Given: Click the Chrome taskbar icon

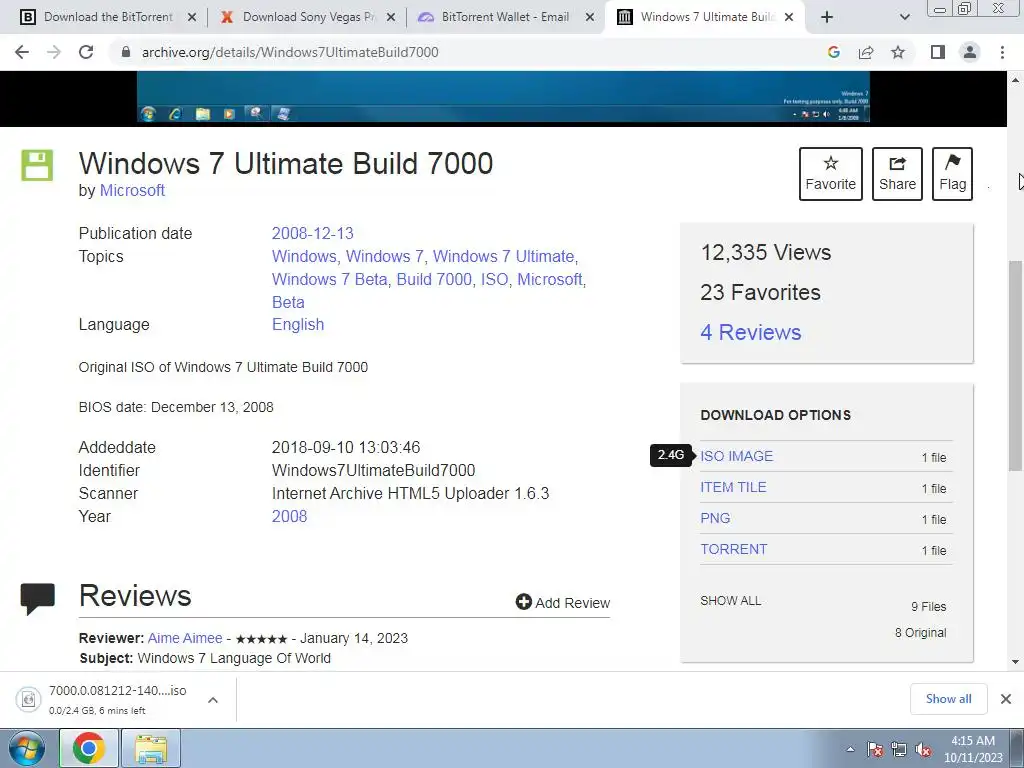Looking at the screenshot, I should click(89, 748).
